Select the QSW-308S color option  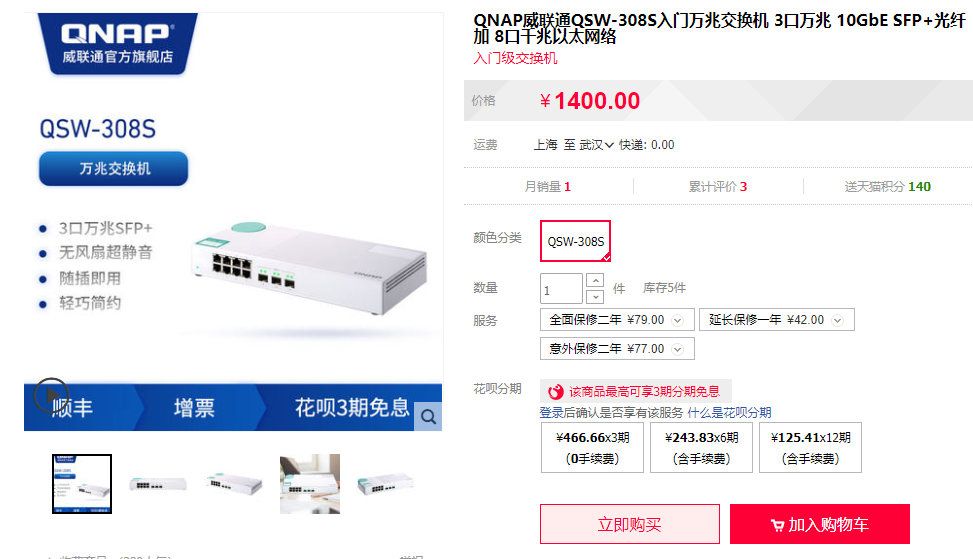coord(575,241)
